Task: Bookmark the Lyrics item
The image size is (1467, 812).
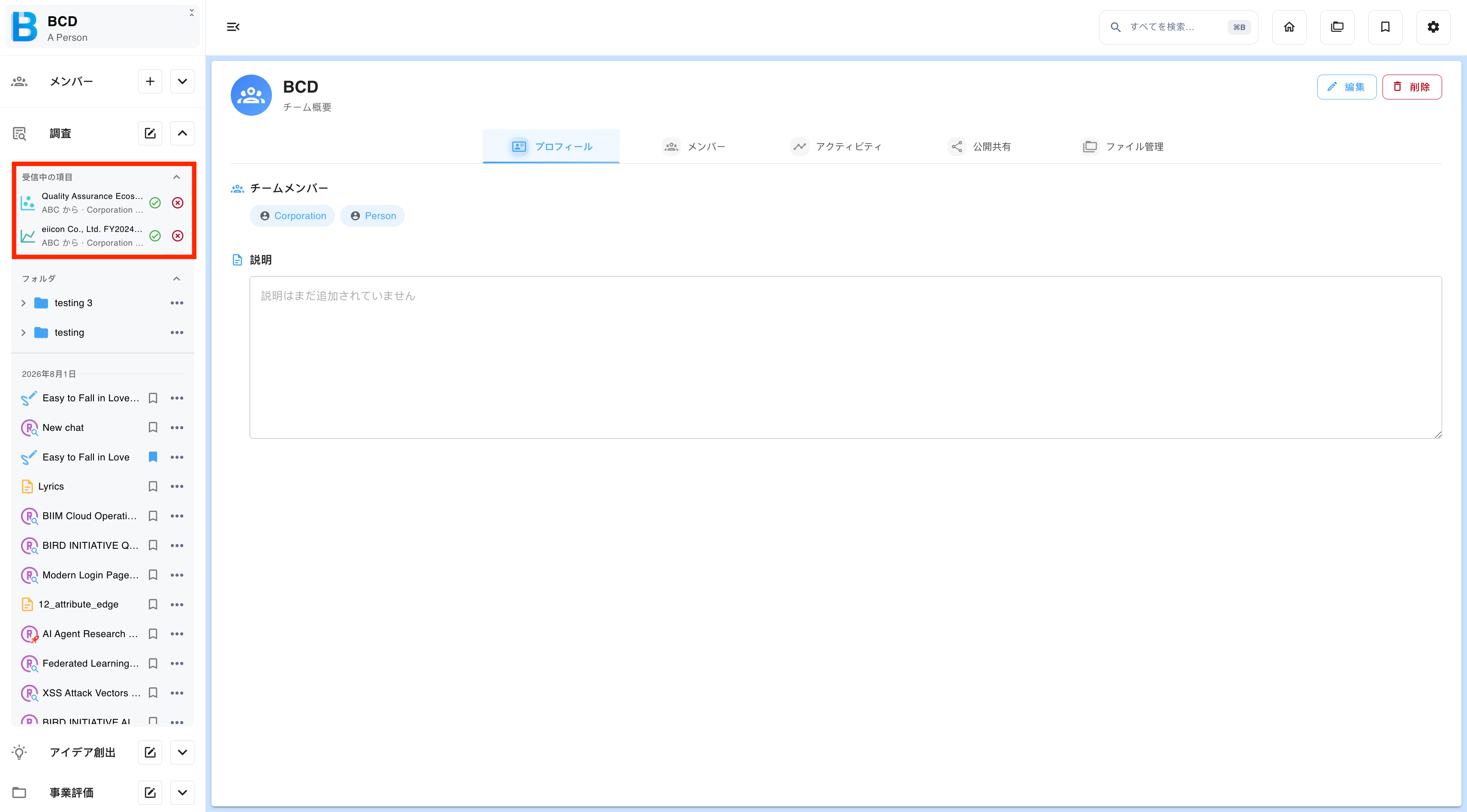Action: pos(153,487)
